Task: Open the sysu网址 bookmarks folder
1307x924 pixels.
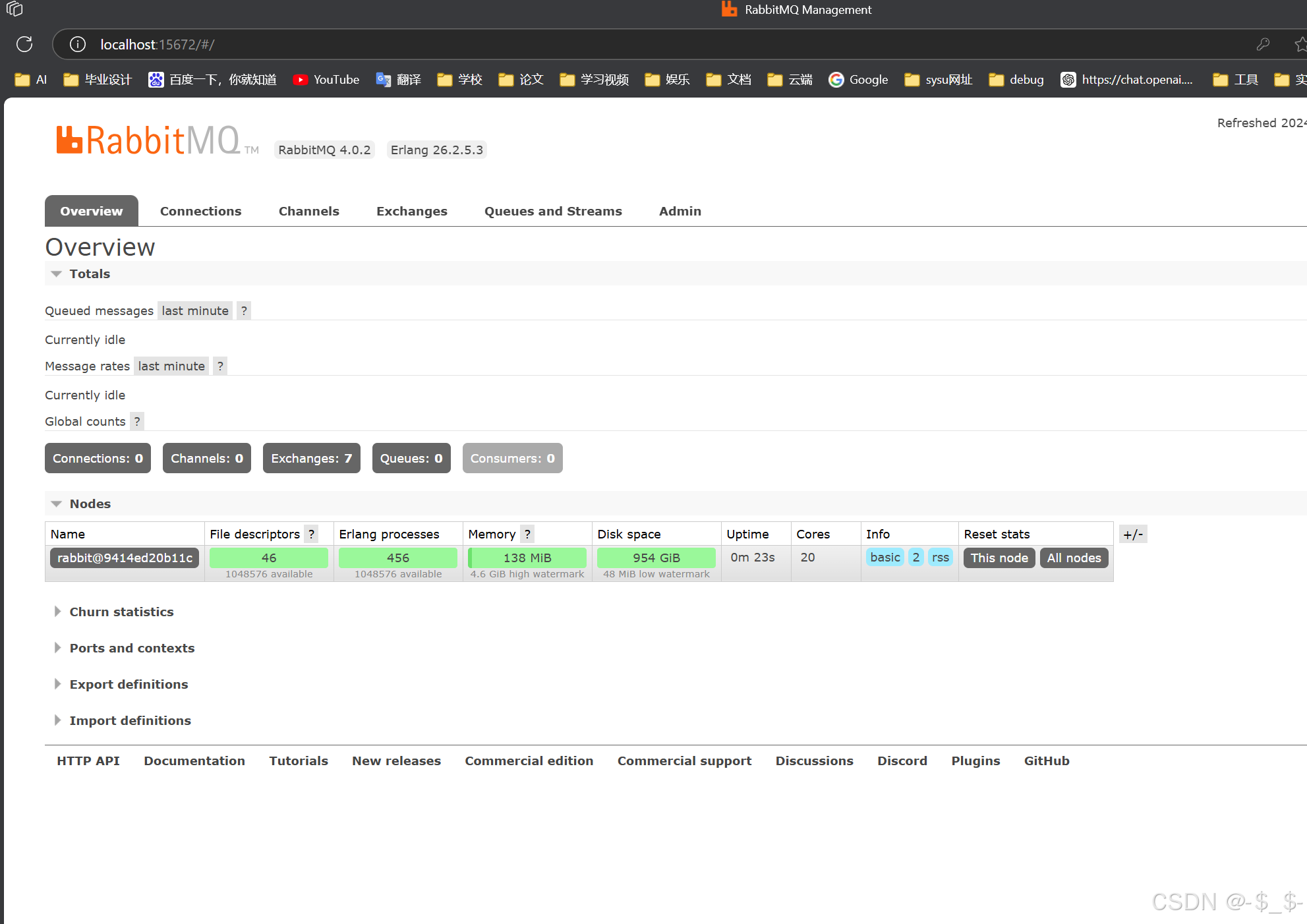Action: (x=939, y=80)
